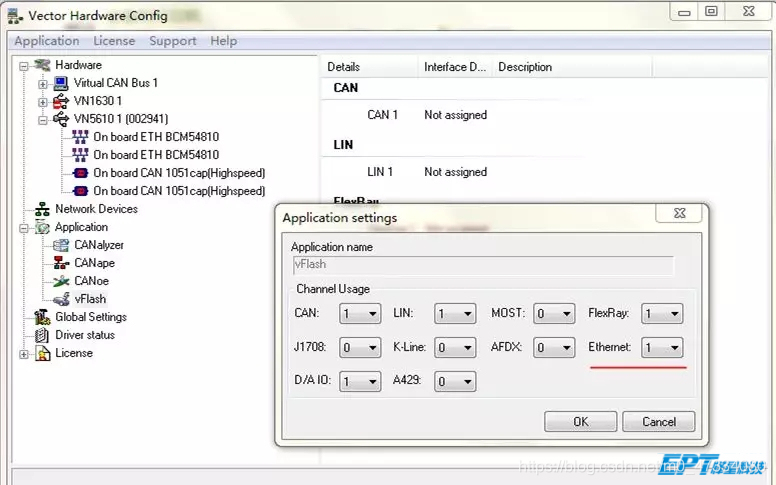The image size is (776, 485).
Task: Open the MOST channel count dropdown
Action: tap(554, 314)
